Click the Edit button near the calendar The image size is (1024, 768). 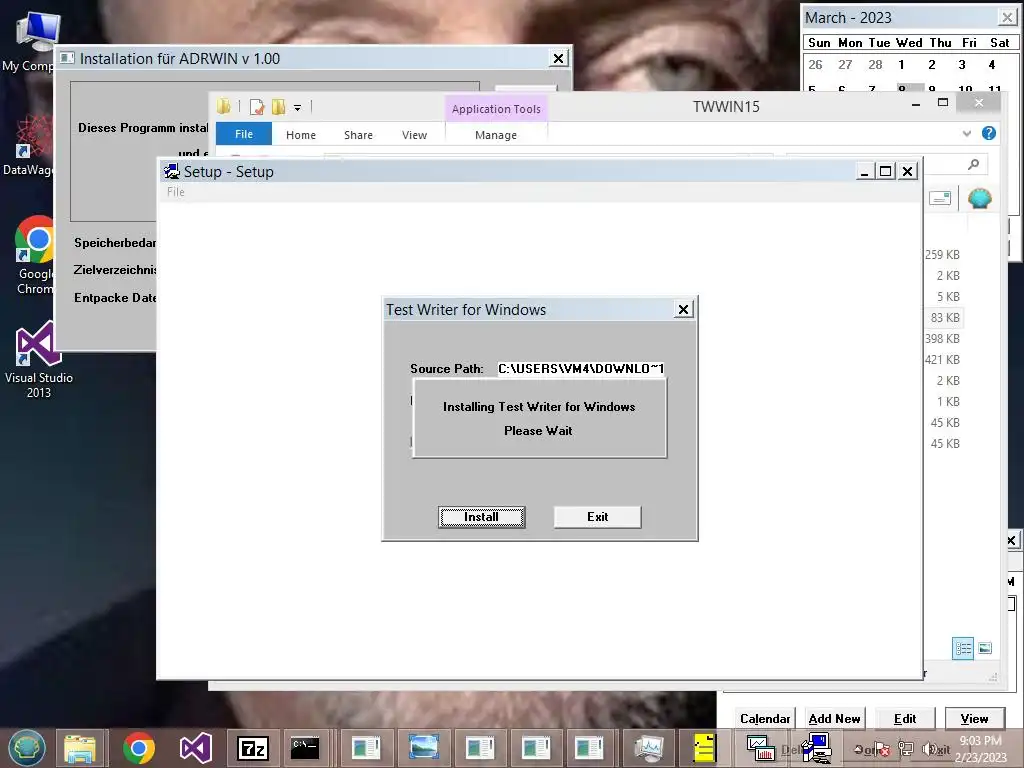point(904,718)
